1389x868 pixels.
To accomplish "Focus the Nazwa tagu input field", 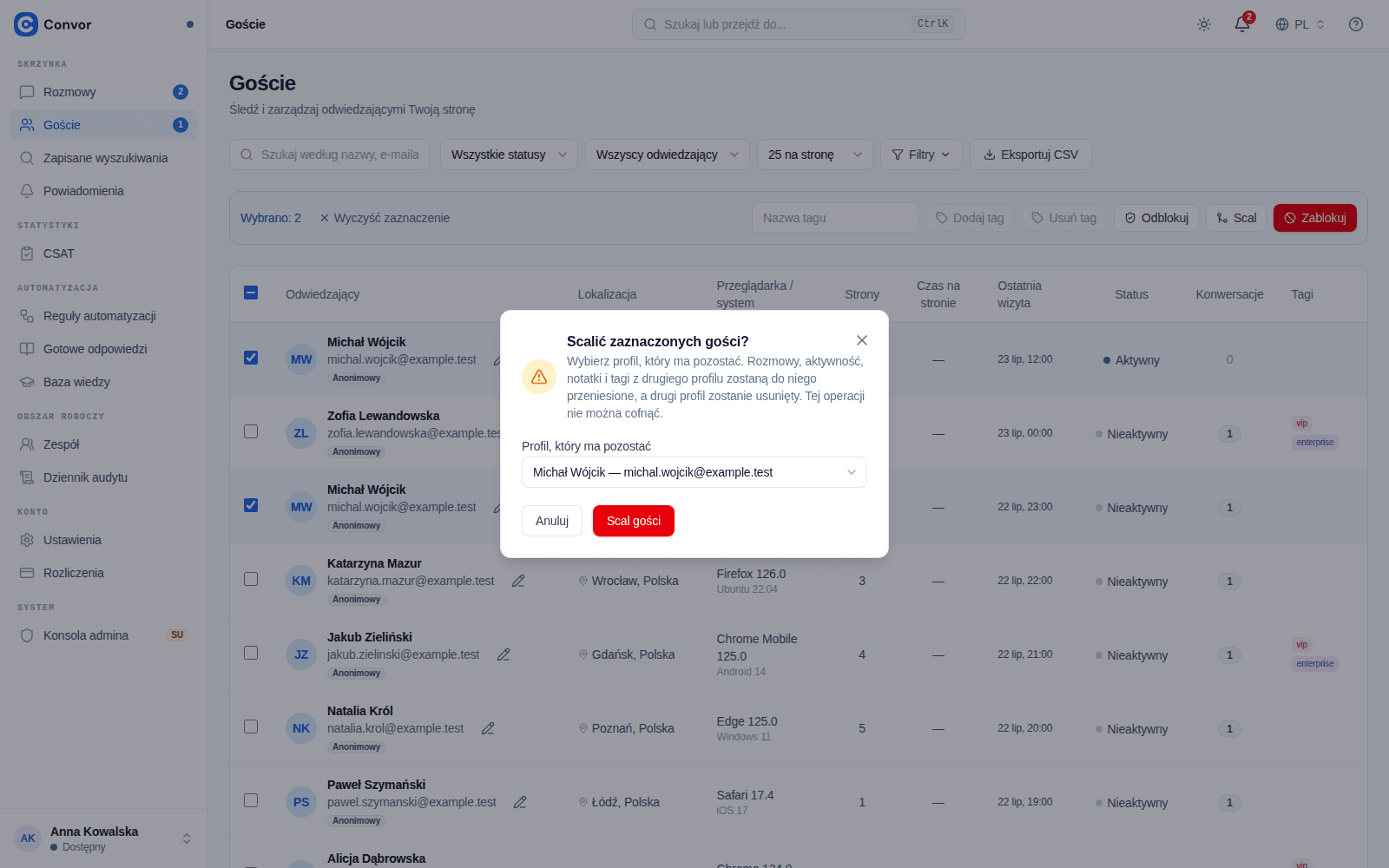I will point(835,218).
